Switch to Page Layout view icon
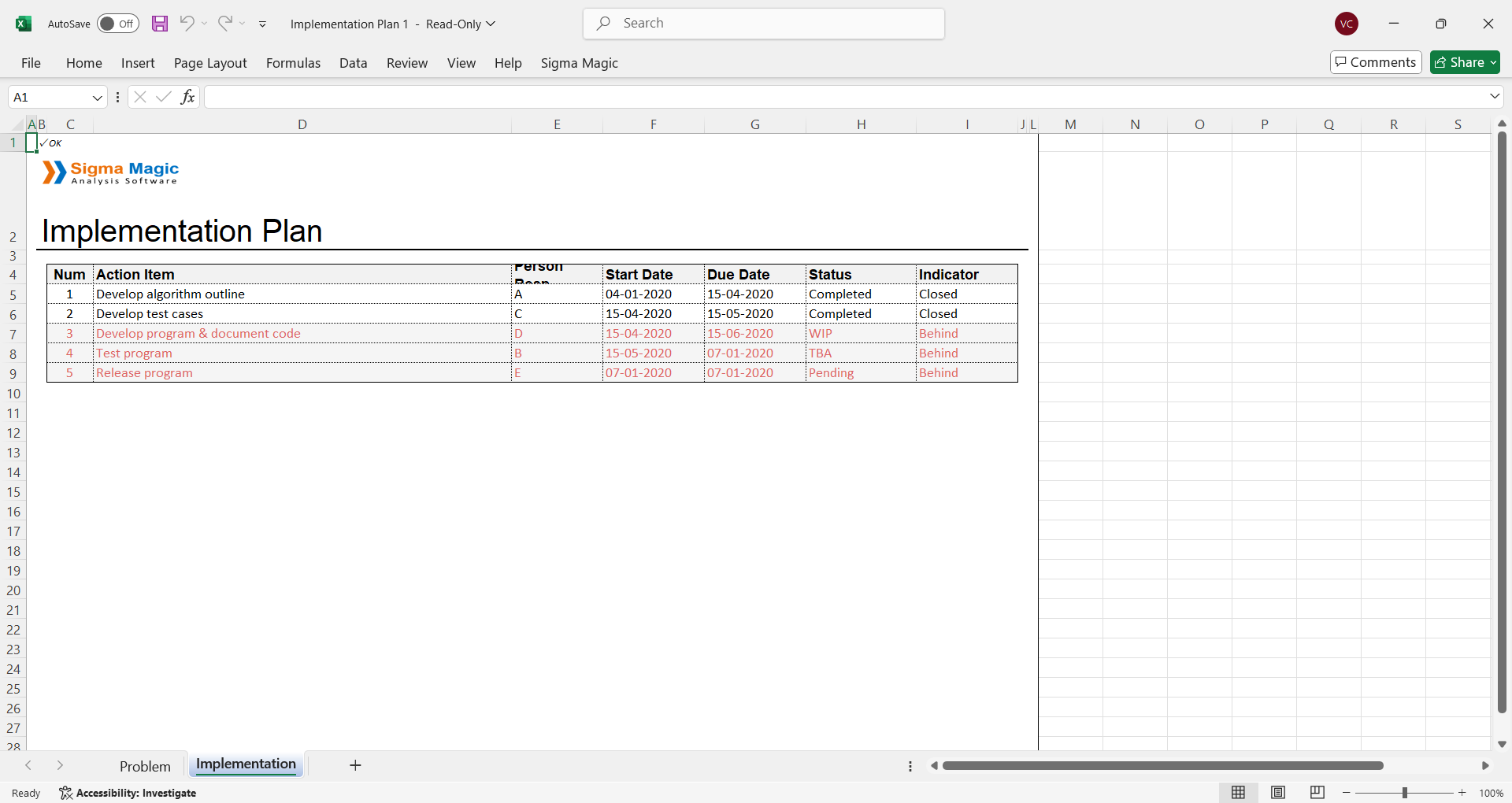 [x=1278, y=793]
